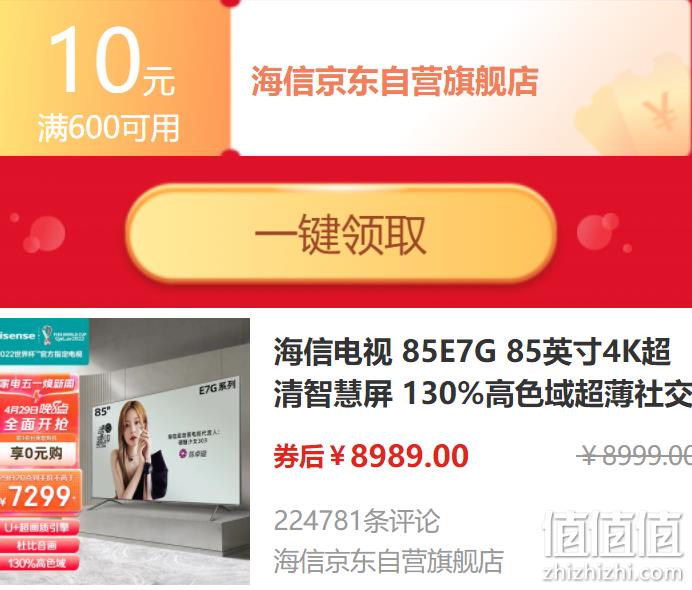Open the 海信电视 85E7G product title
The image size is (692, 590).
coord(482,372)
